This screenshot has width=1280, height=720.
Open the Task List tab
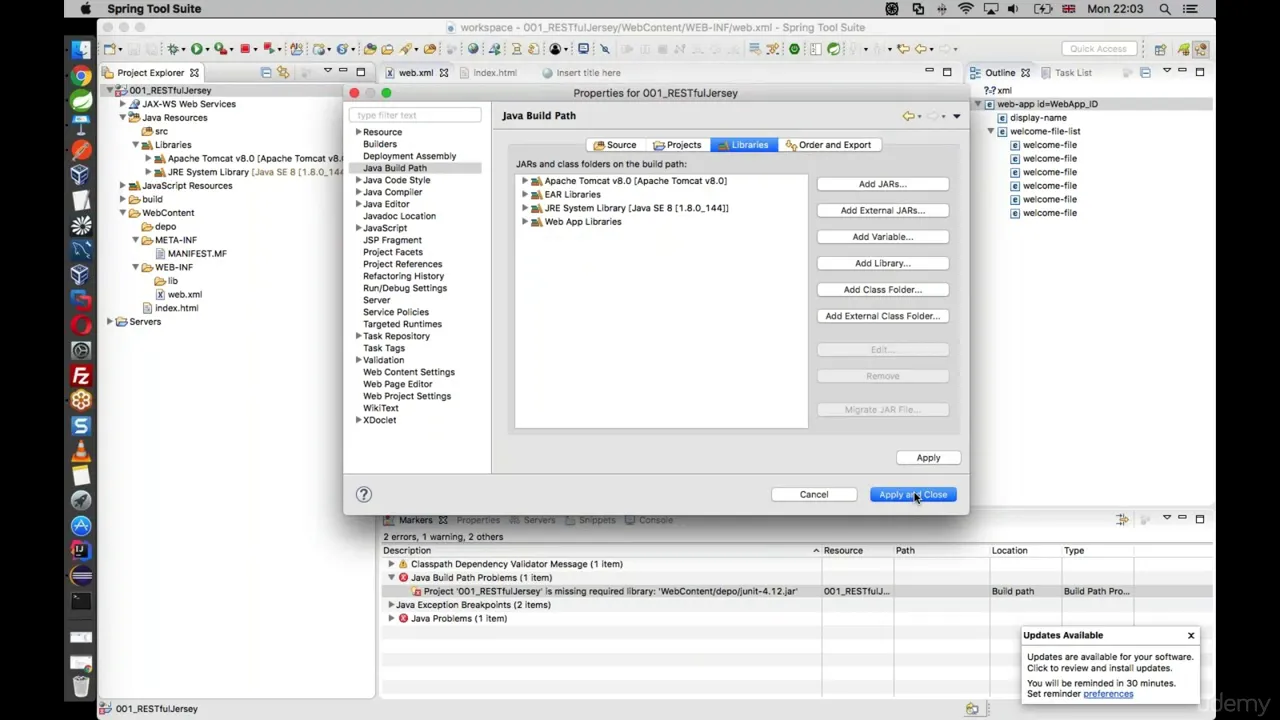(1066, 73)
